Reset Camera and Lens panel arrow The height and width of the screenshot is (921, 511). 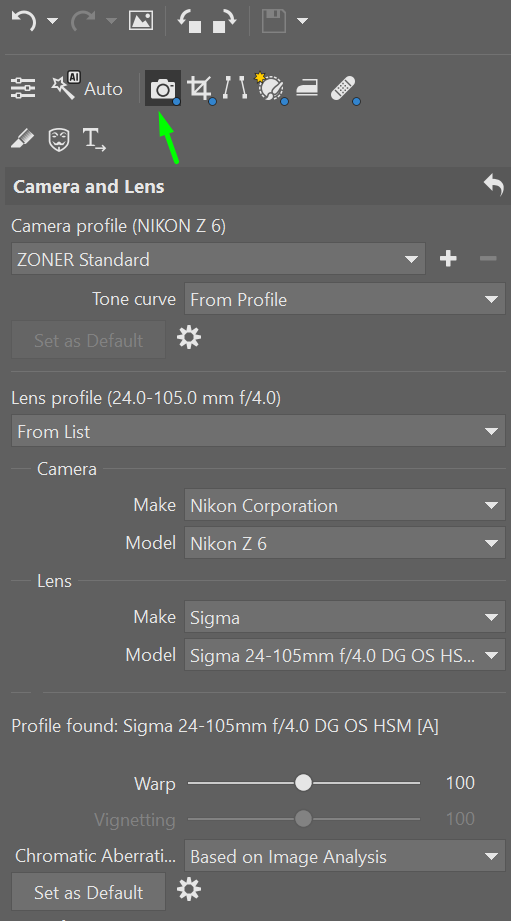pos(493,186)
